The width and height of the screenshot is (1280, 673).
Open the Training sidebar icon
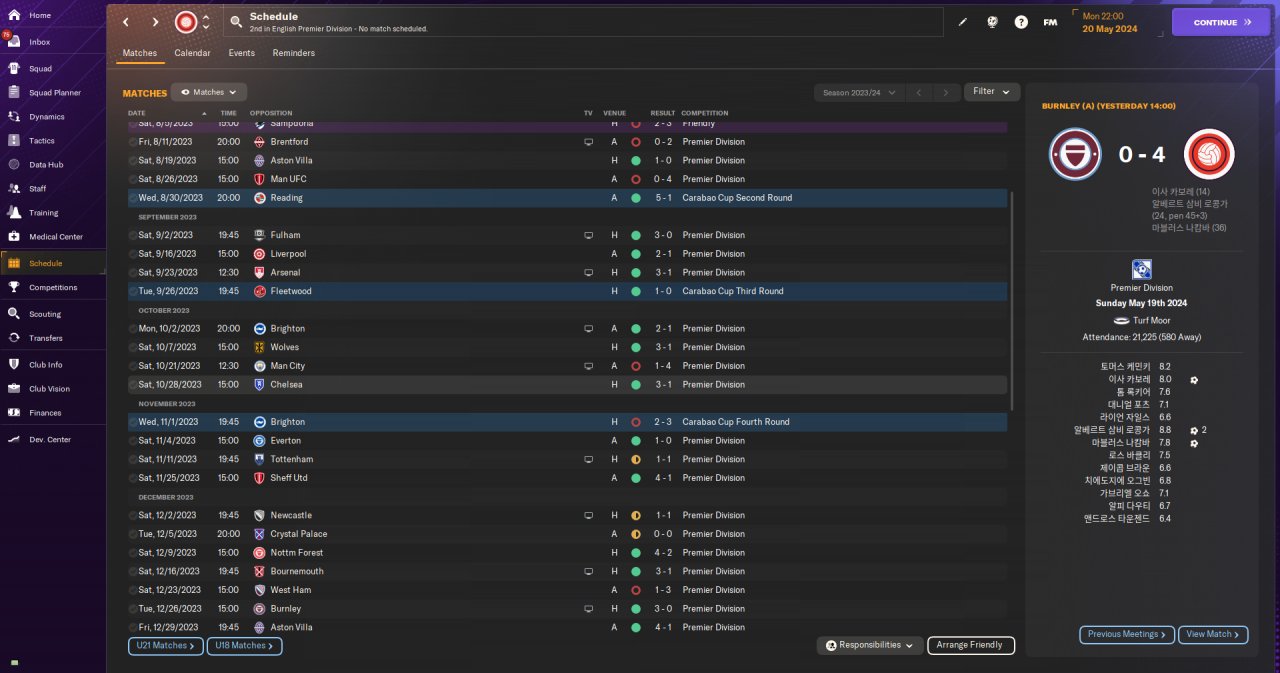14,212
